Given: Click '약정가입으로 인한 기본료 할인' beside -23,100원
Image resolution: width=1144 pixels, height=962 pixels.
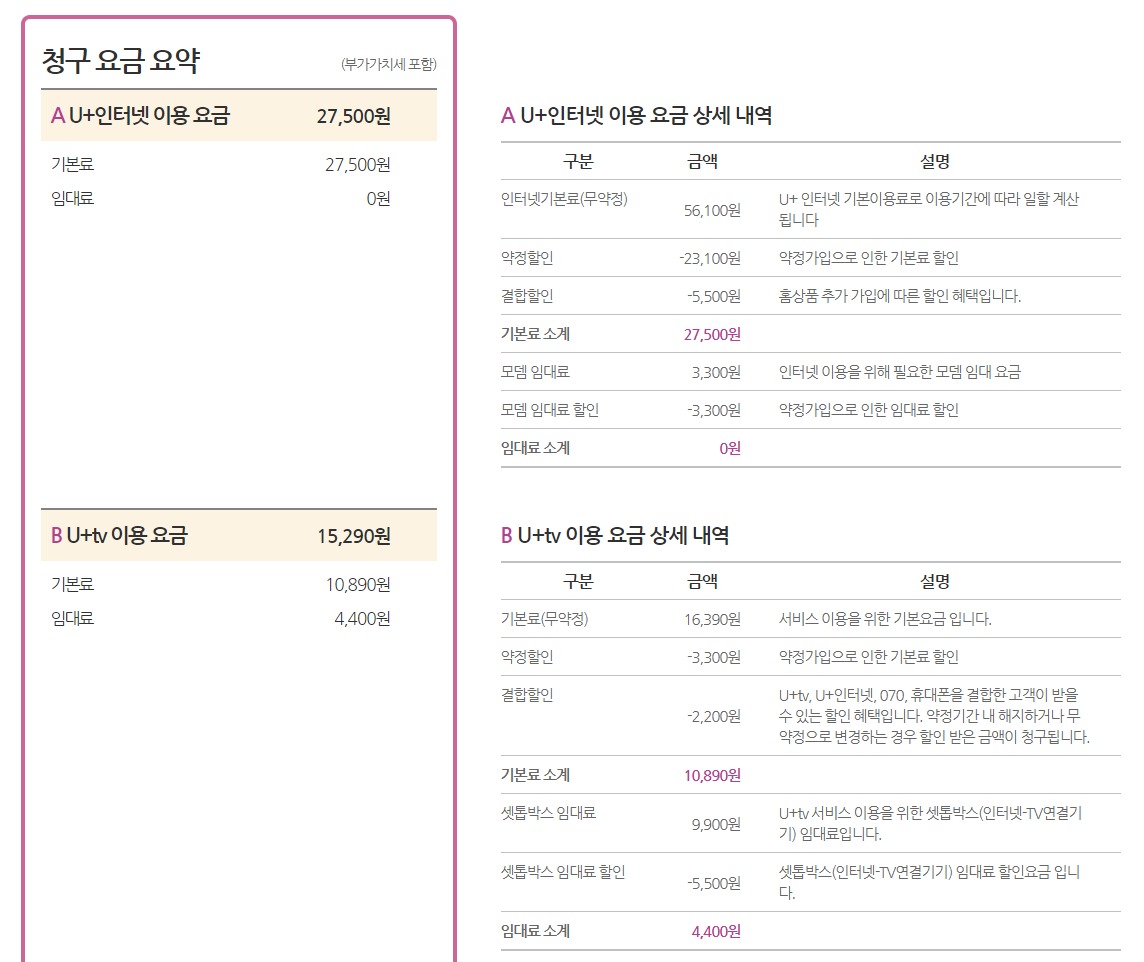Looking at the screenshot, I should coord(868,257).
